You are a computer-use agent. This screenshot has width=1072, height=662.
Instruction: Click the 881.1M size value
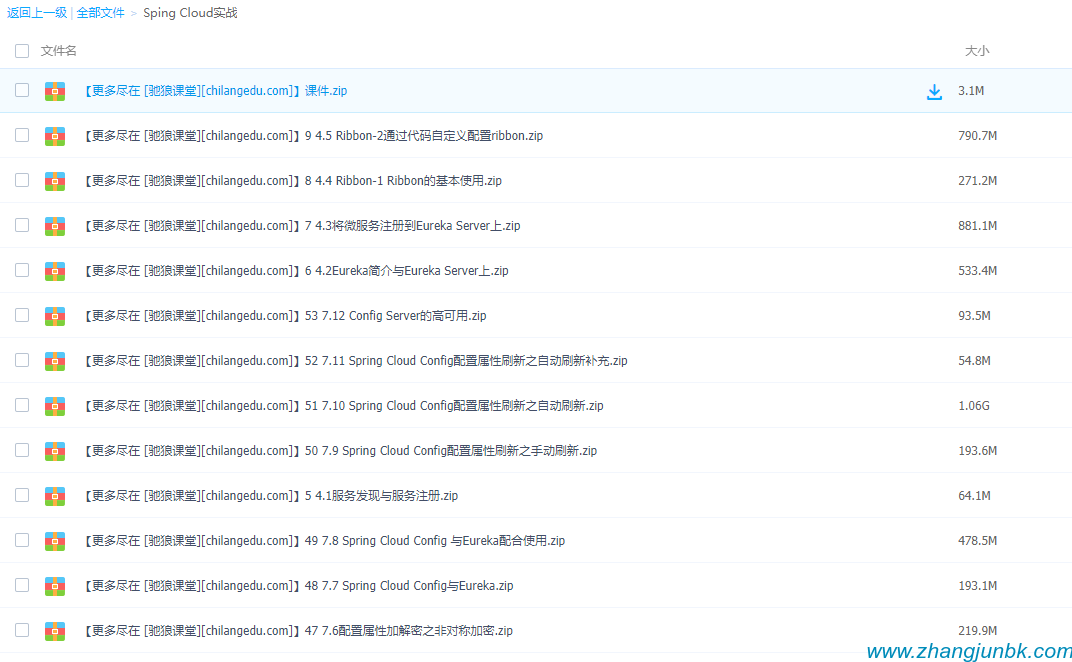978,226
